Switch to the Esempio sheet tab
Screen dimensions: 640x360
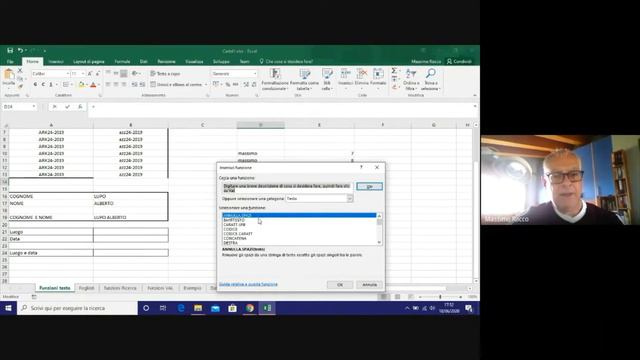pos(192,288)
